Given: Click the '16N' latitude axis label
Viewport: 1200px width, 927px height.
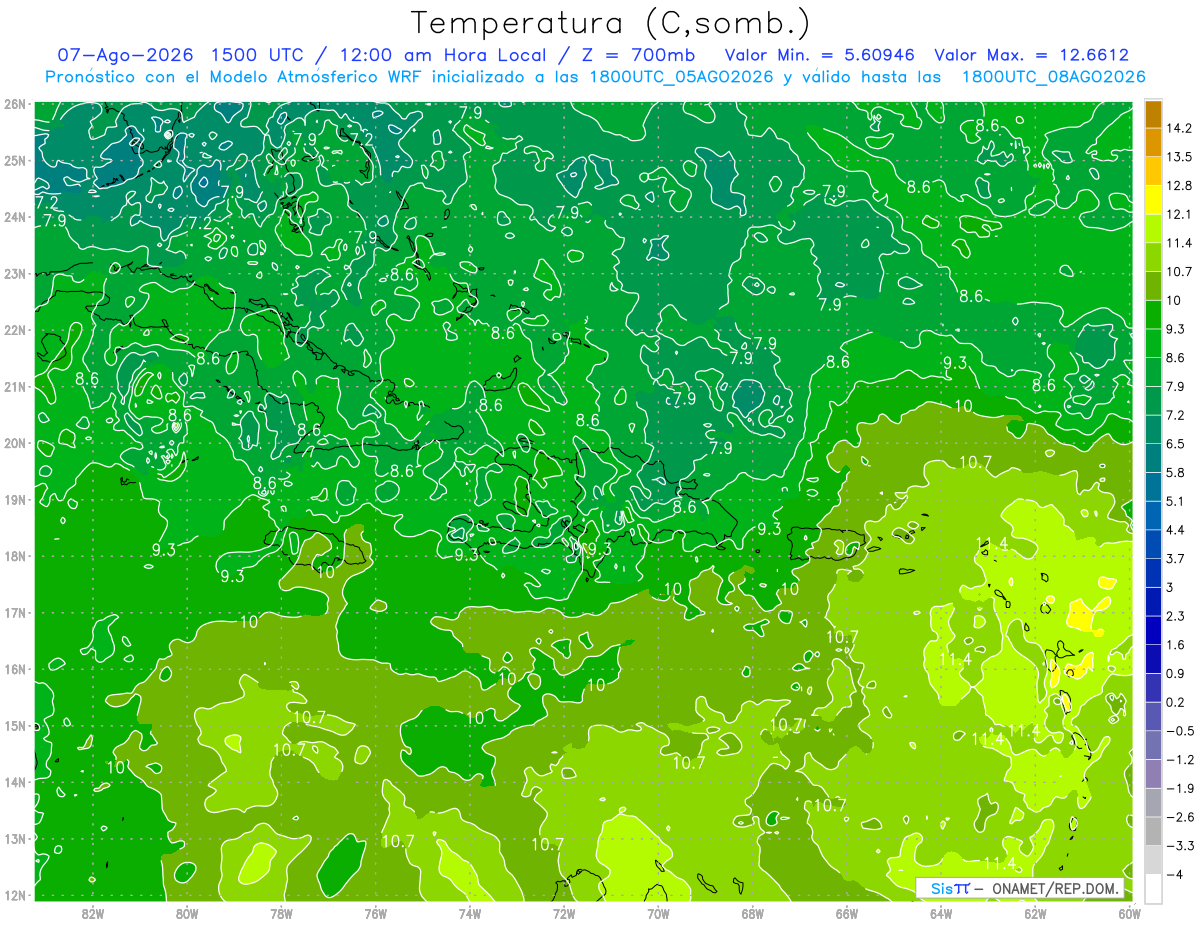Looking at the screenshot, I should [14, 669].
